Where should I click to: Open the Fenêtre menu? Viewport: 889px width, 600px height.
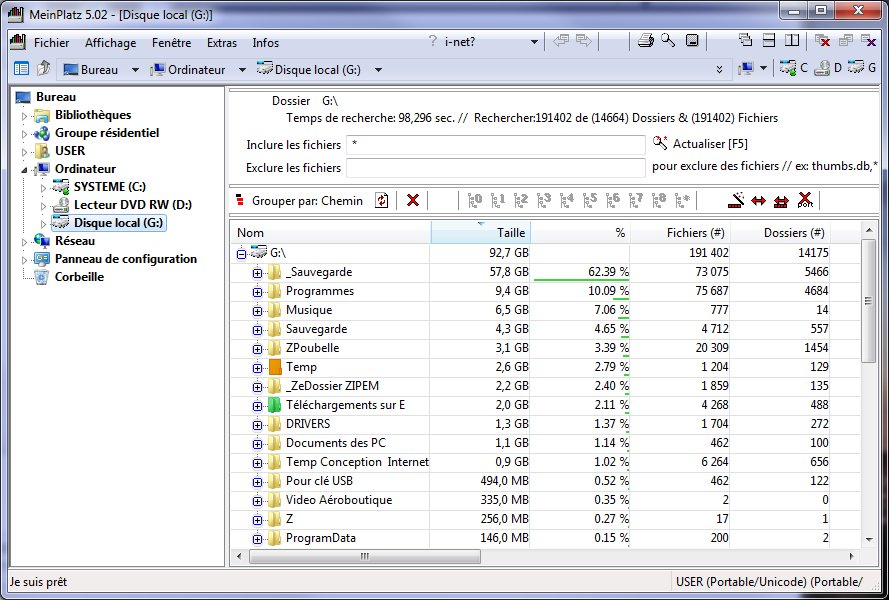point(171,43)
